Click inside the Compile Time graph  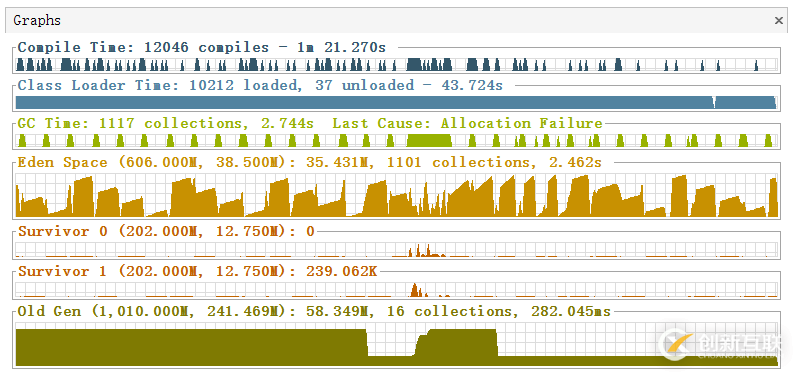point(397,64)
